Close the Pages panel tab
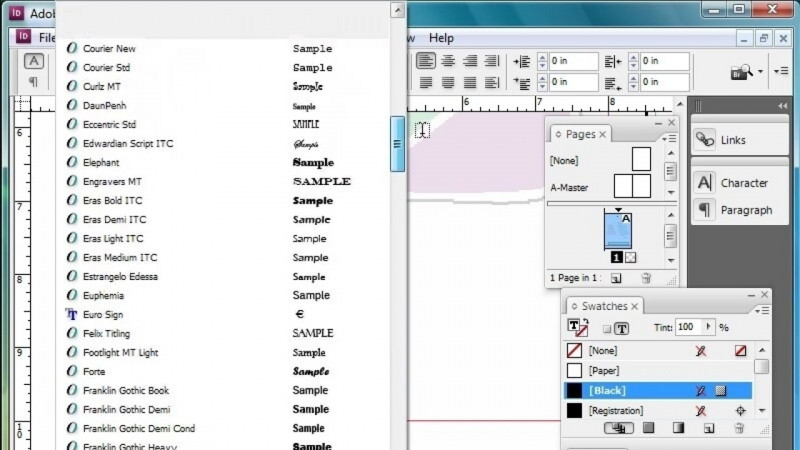800x450 pixels. click(x=603, y=134)
